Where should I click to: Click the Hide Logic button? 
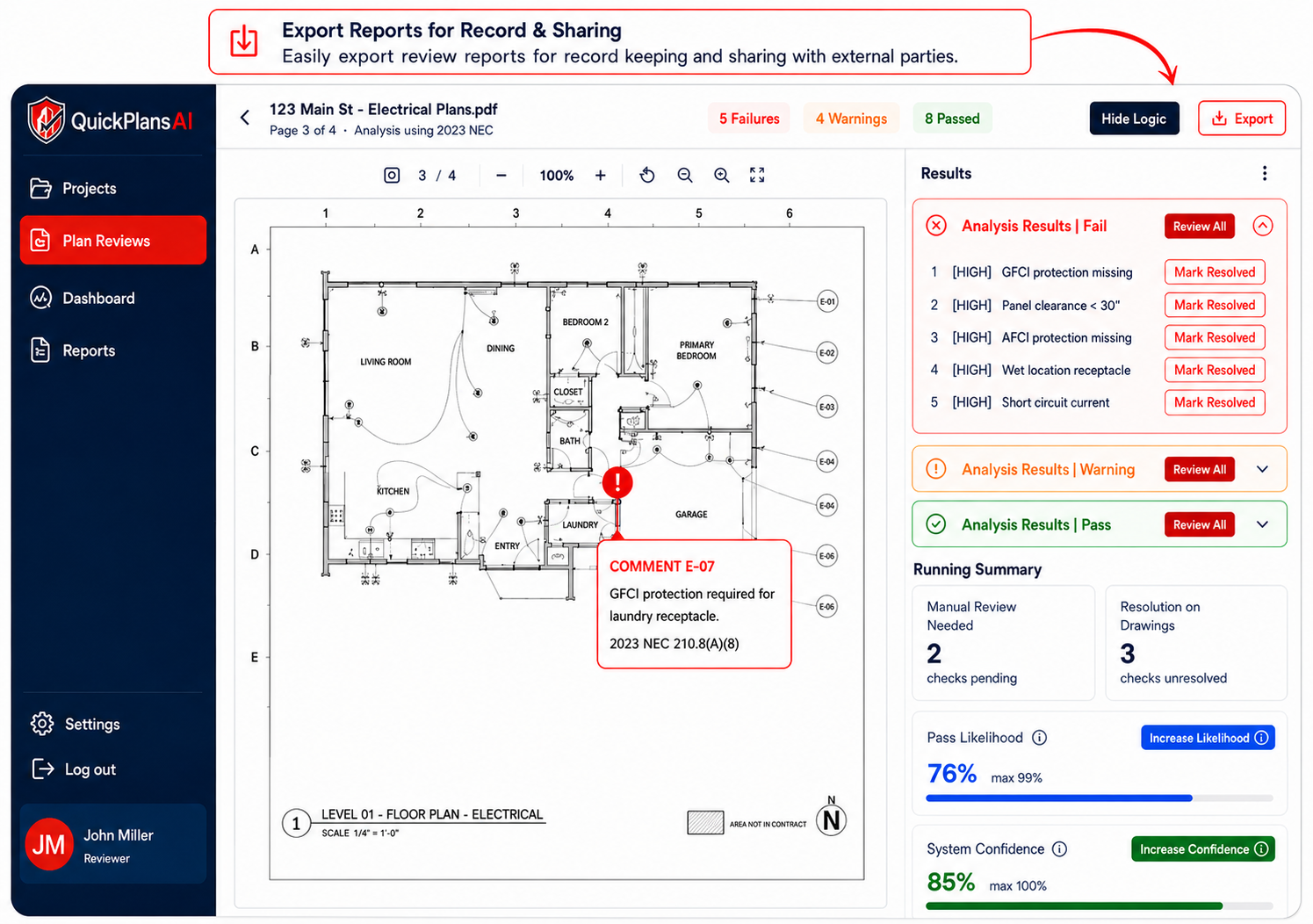pos(1134,119)
